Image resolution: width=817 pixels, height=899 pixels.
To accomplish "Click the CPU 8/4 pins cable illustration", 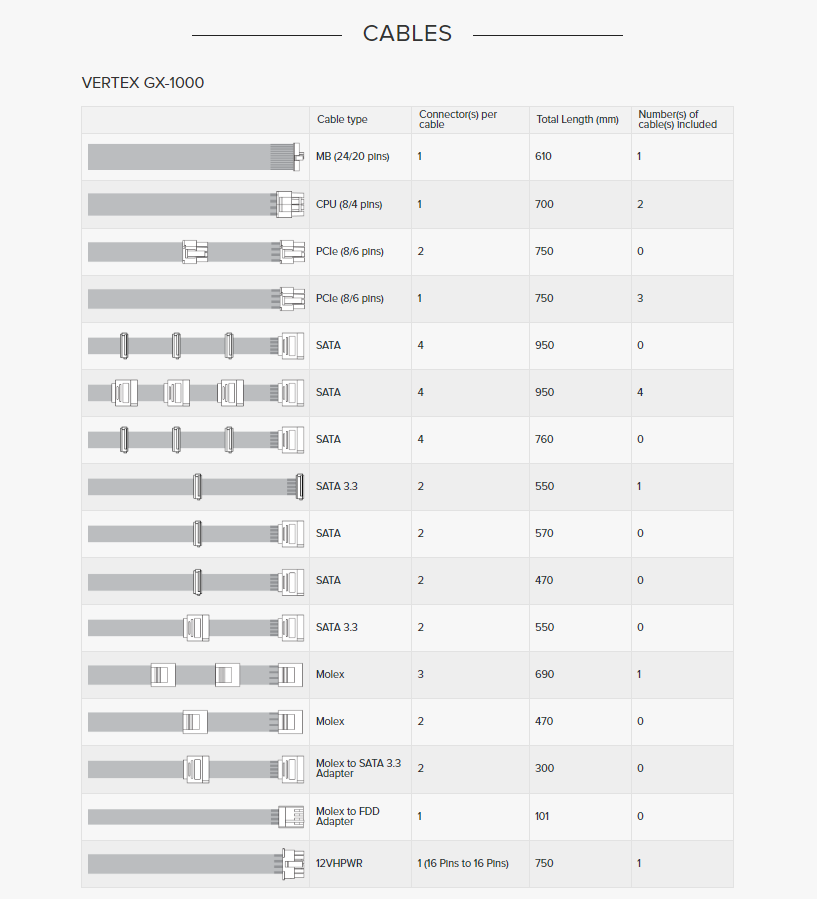I will (x=195, y=204).
